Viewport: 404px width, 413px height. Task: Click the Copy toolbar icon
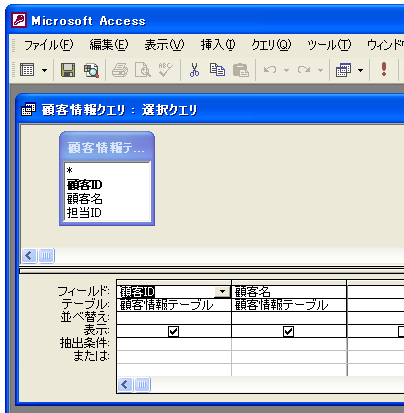(217, 70)
